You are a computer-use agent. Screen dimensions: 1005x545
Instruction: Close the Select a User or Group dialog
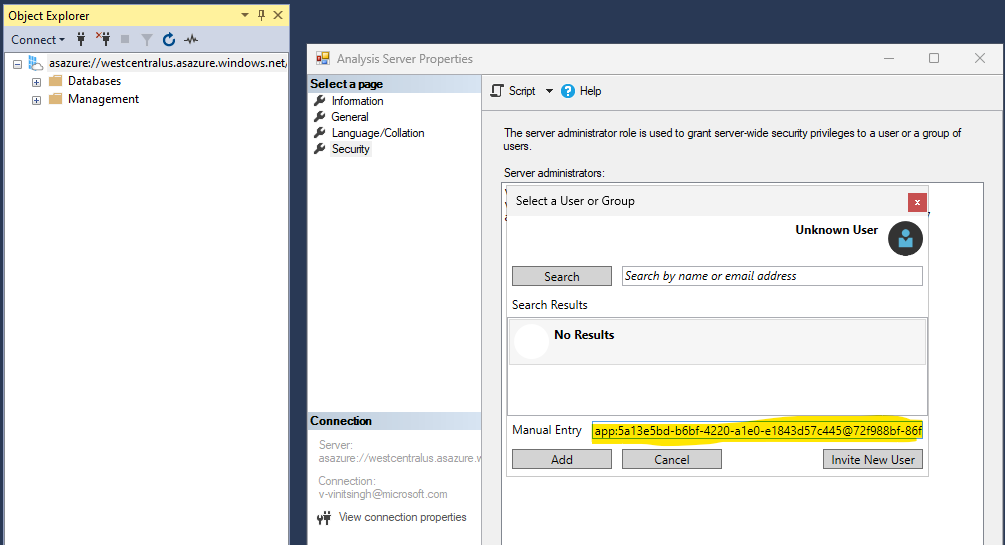(917, 202)
